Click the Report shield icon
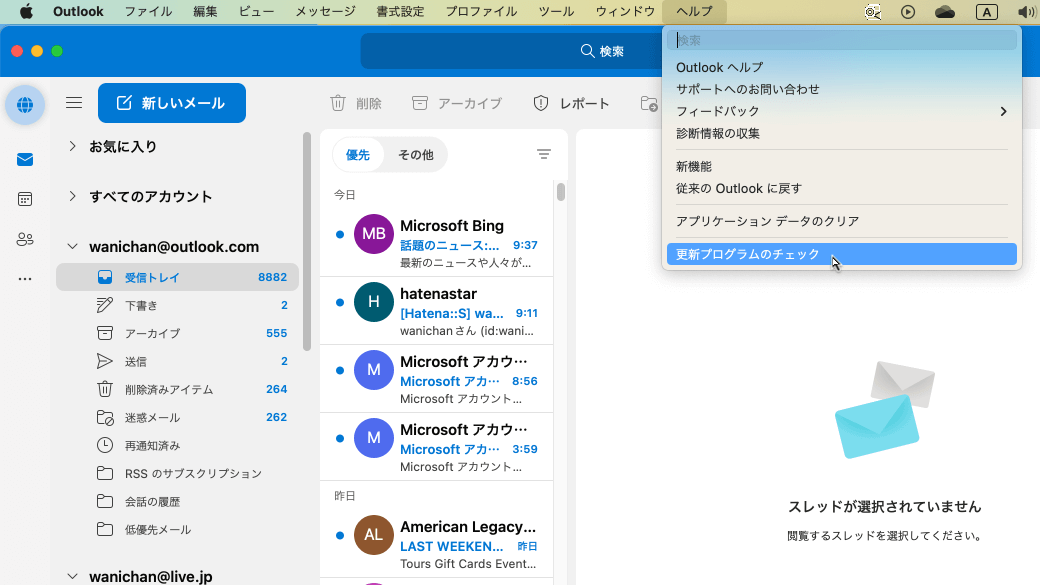 [541, 103]
